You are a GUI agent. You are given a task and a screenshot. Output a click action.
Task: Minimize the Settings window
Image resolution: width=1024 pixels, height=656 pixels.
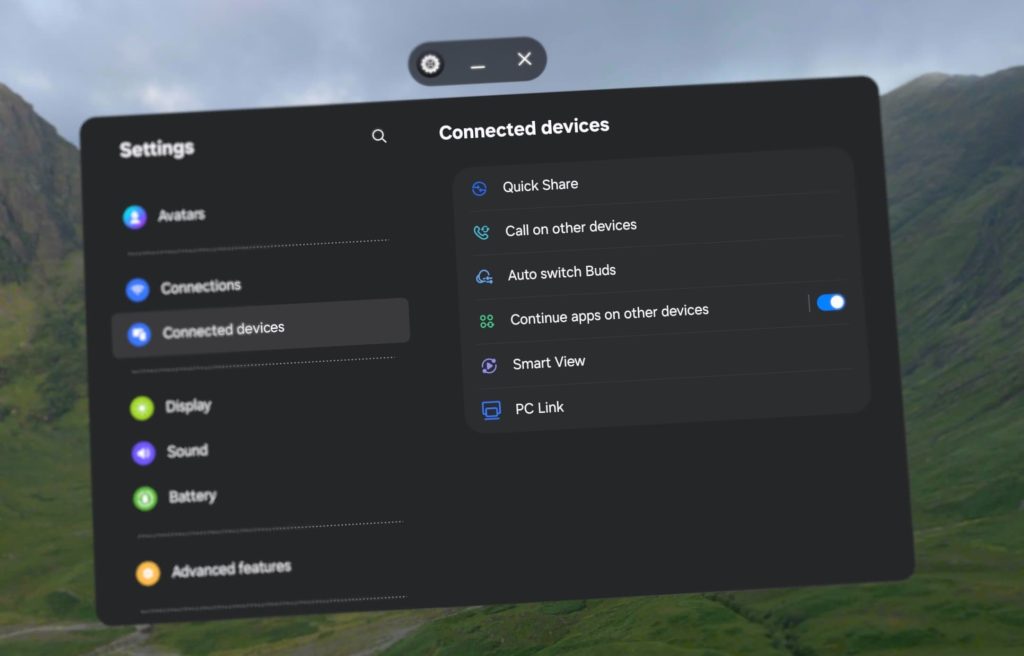point(478,65)
